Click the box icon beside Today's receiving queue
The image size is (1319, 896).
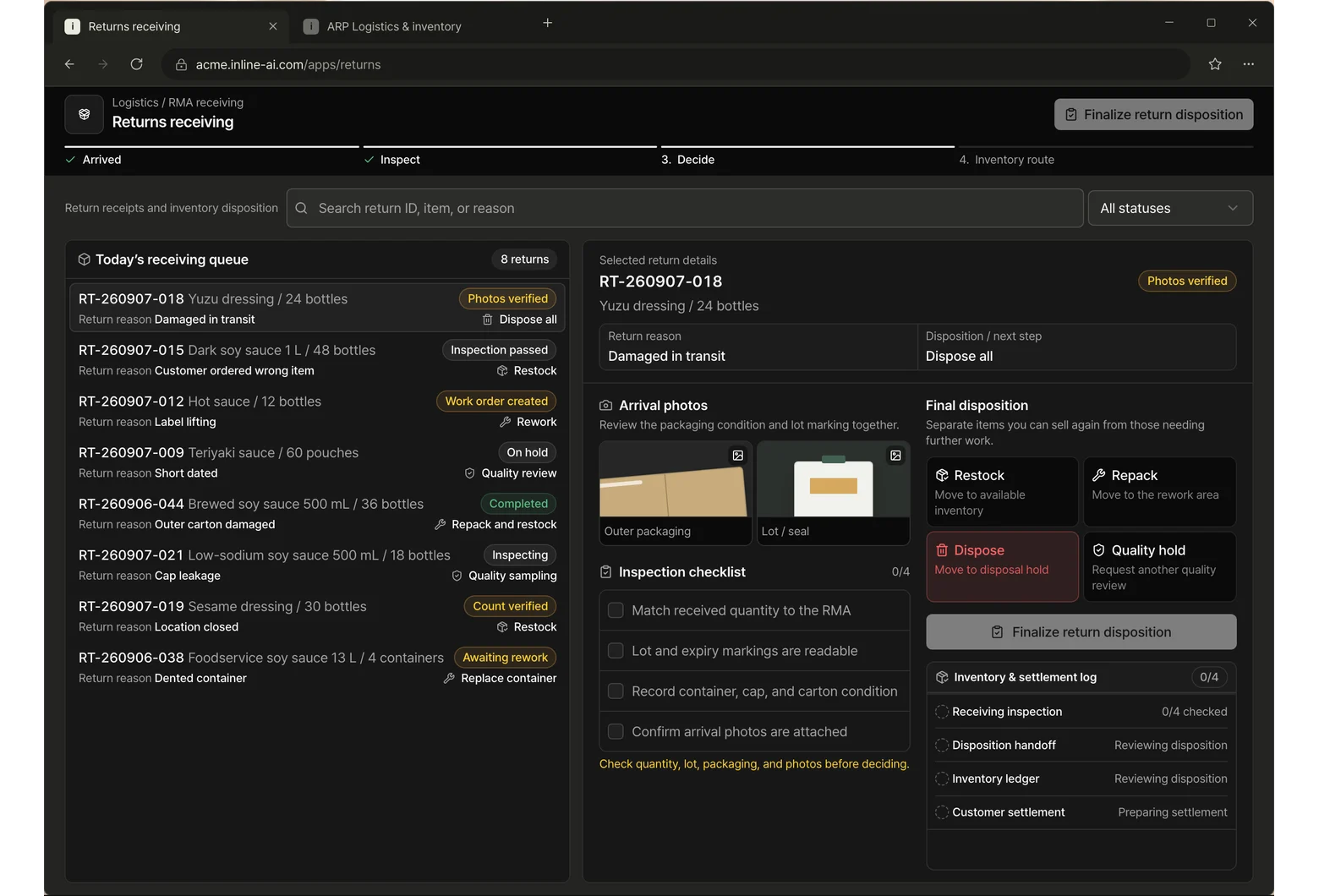85,260
